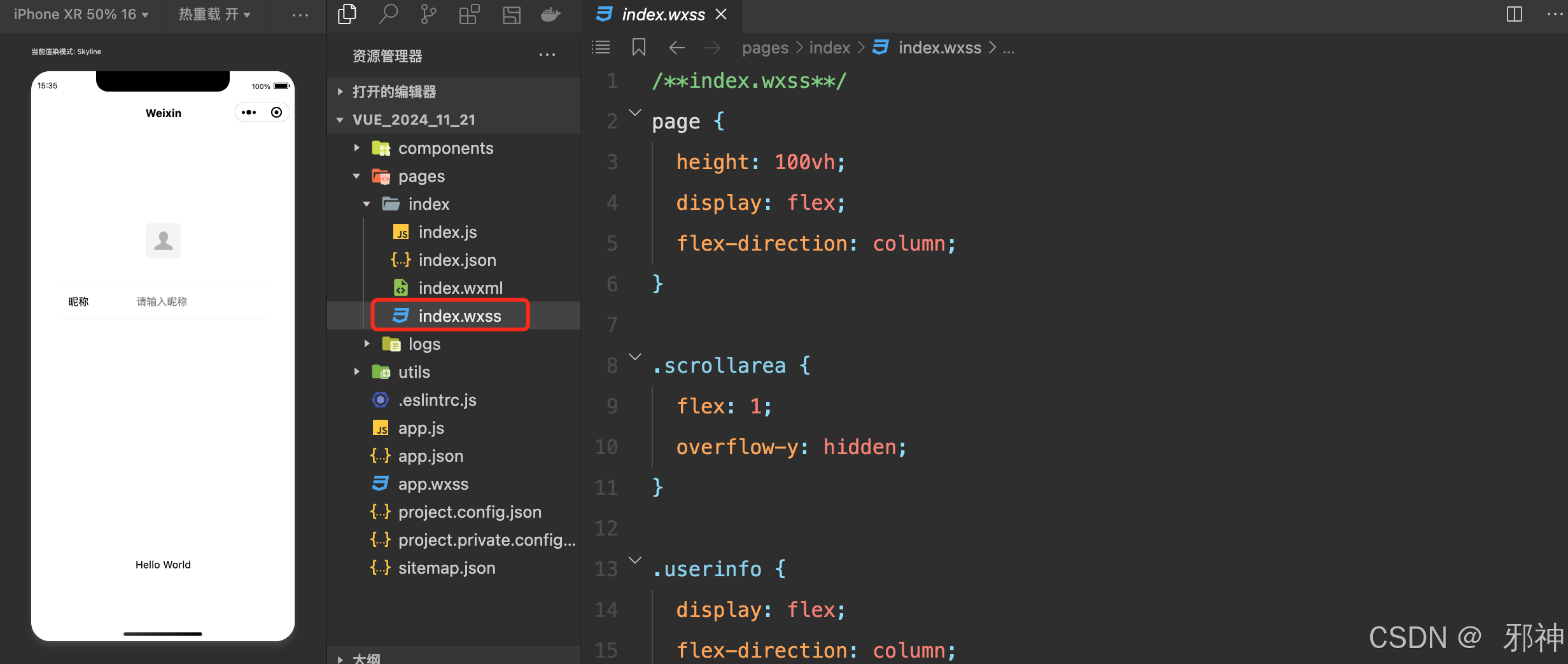Click on overflow-y: hidden code line
The width and height of the screenshot is (1568, 664).
(791, 446)
